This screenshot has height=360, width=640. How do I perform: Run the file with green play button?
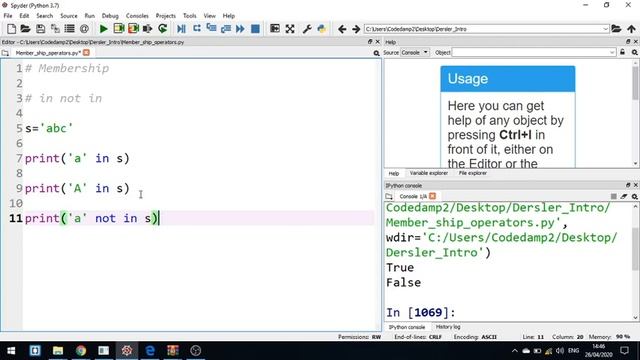tap(104, 29)
